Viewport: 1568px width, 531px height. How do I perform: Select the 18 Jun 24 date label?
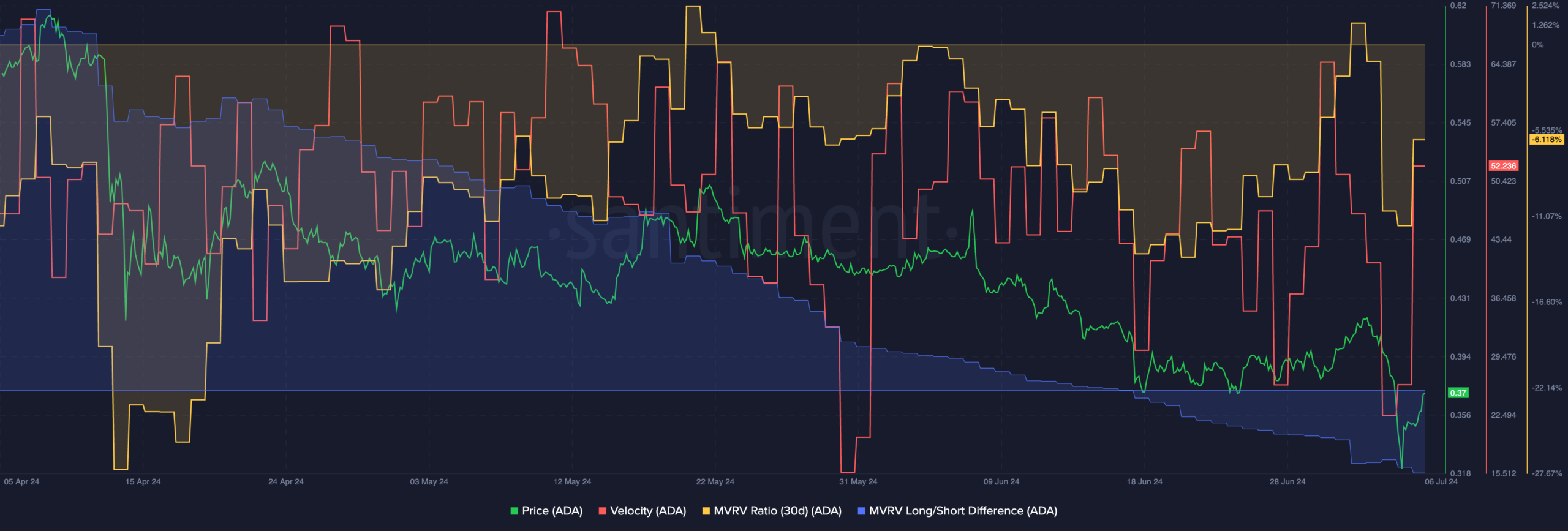[x=1144, y=481]
